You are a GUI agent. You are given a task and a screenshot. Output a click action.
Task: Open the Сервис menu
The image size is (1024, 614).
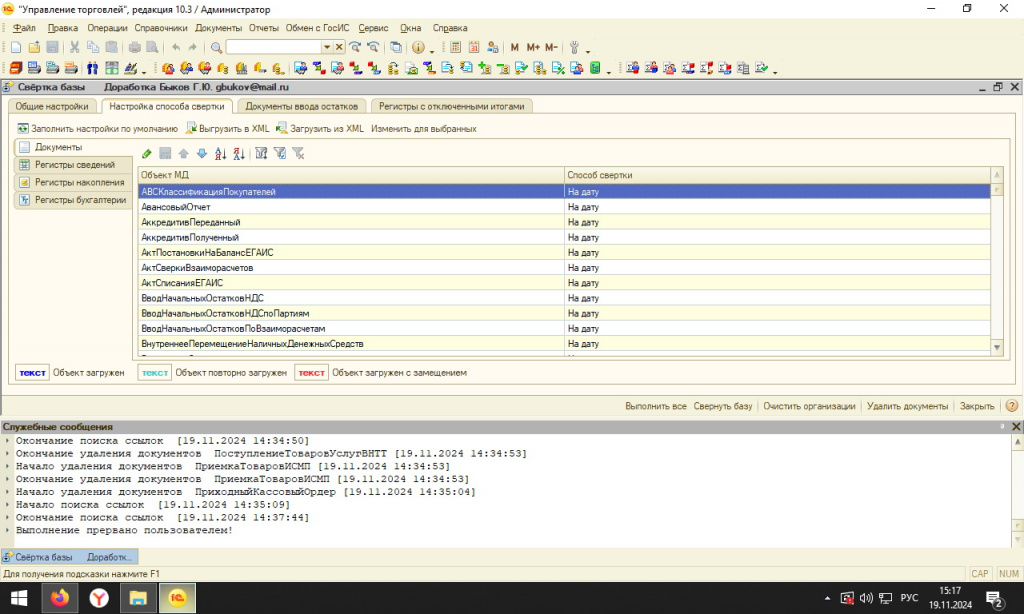point(373,28)
